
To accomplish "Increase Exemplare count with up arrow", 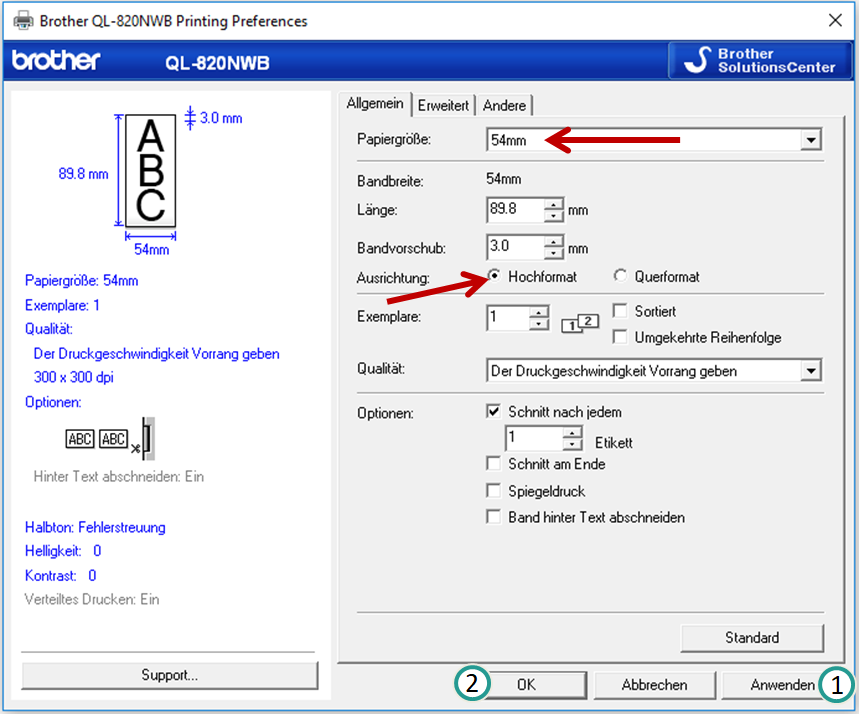I will pos(539,312).
